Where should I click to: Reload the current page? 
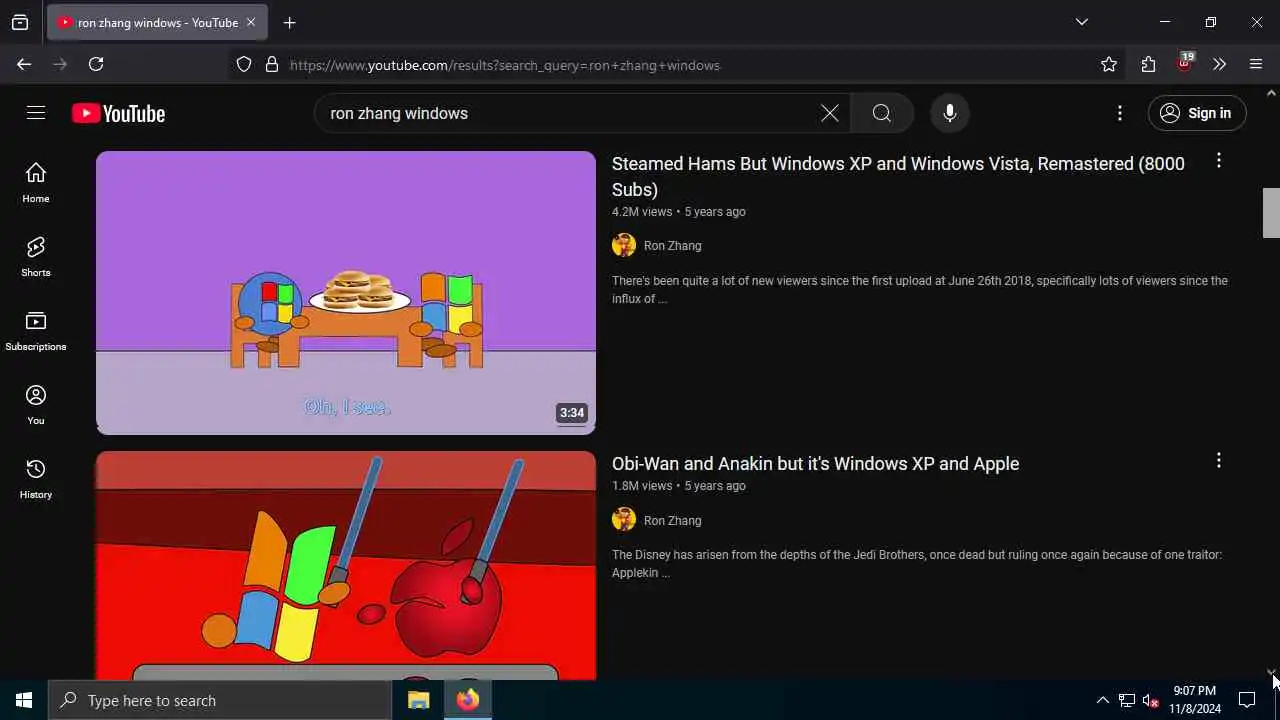point(96,64)
